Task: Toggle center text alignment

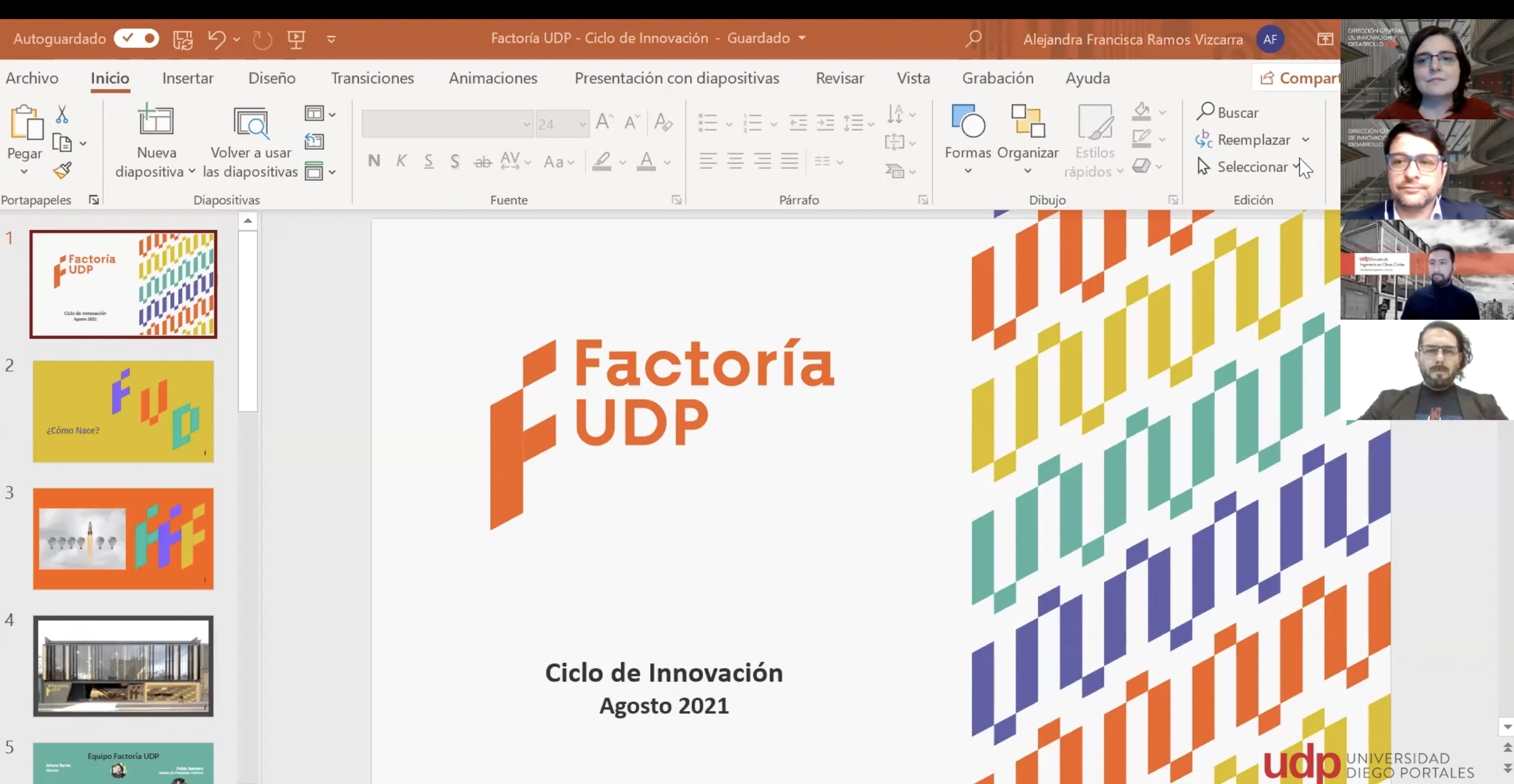Action: coord(736,161)
